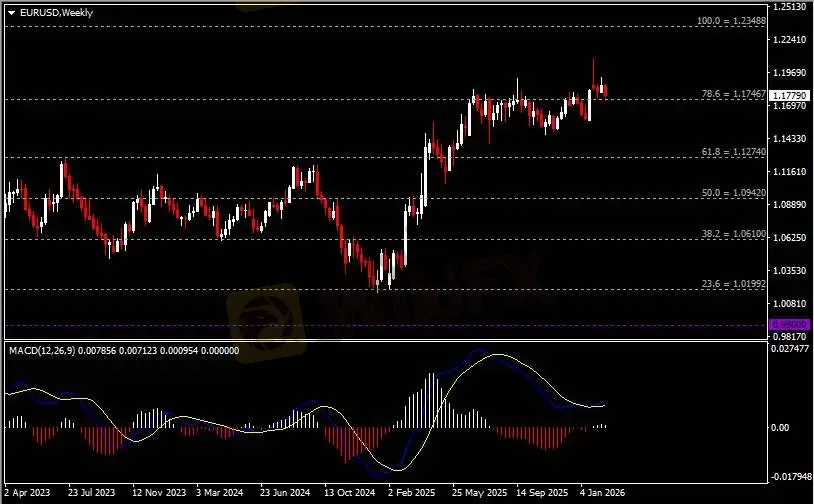The width and height of the screenshot is (814, 504).
Task: Click the 2 Apr 2023 date marker
Action: pos(27,493)
